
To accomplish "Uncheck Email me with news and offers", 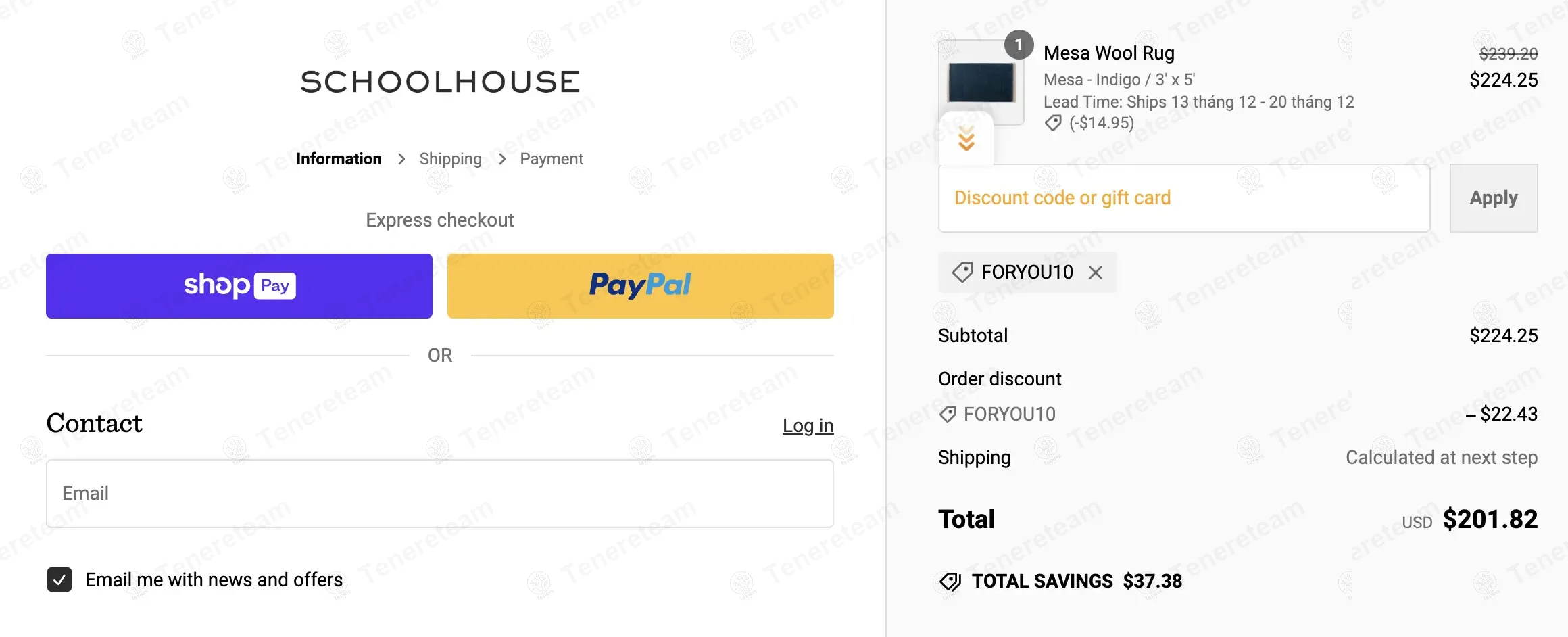I will point(59,580).
